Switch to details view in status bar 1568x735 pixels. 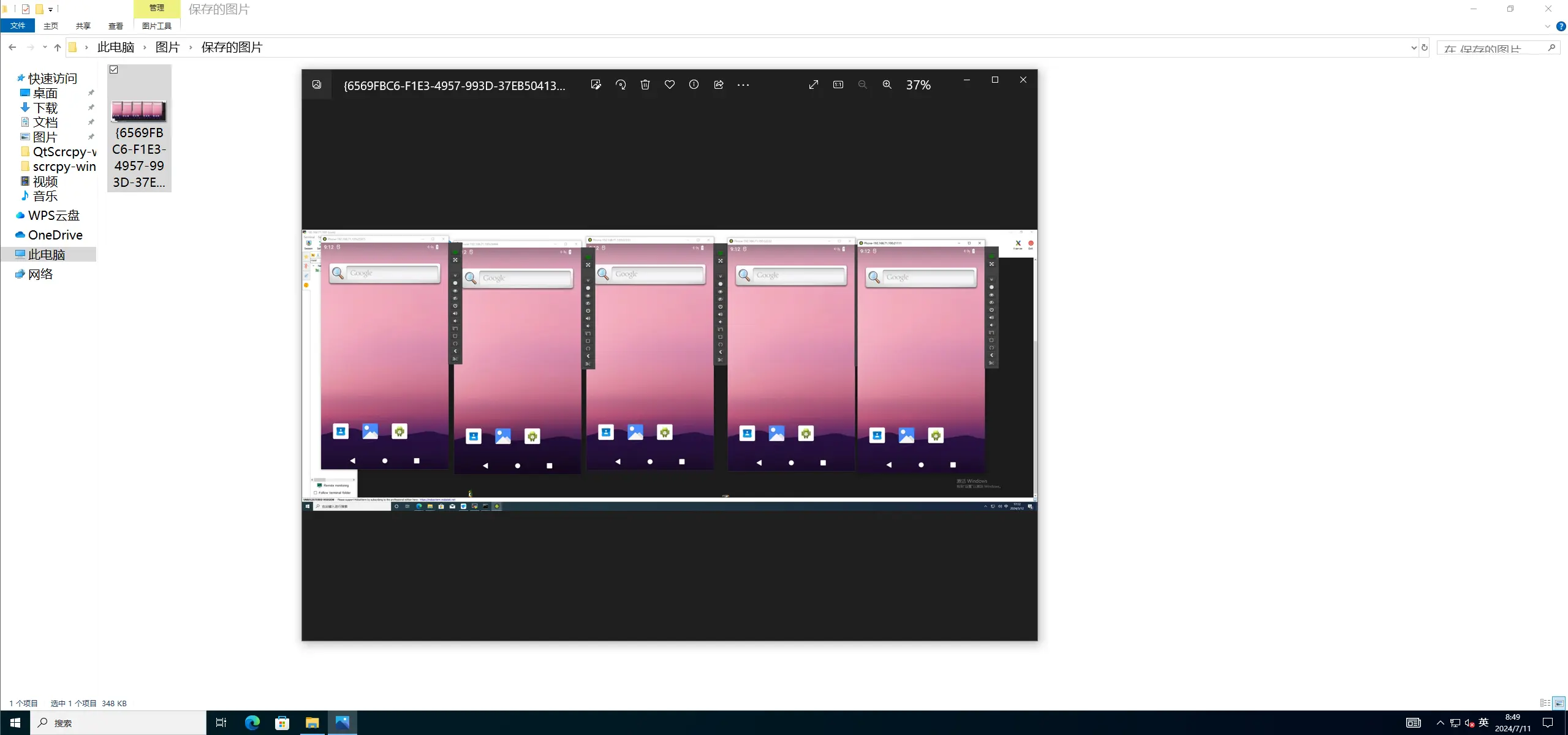[x=1545, y=703]
